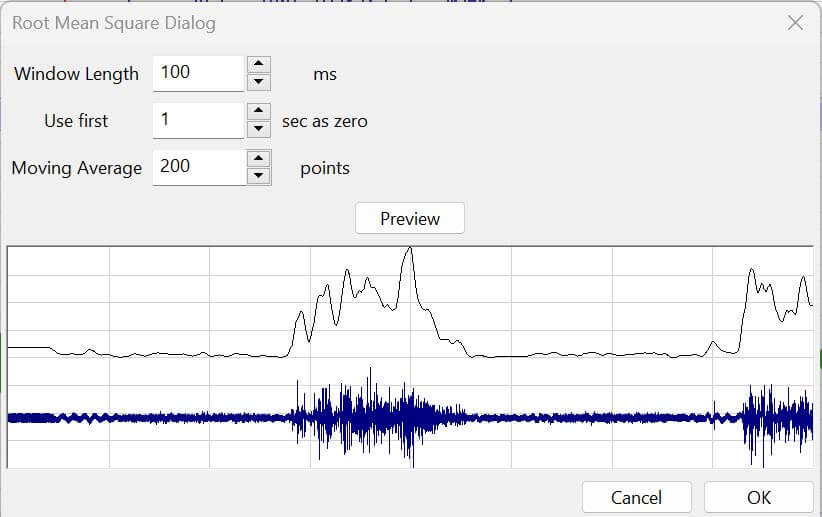The height and width of the screenshot is (517, 822).
Task: Click the "sec as zero" unit text
Action: coord(324,121)
